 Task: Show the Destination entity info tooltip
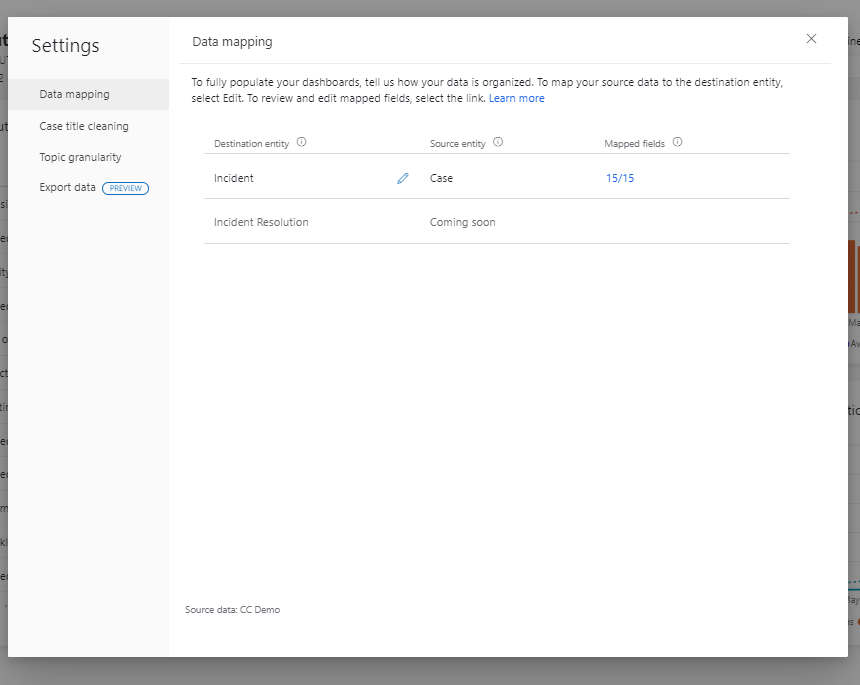[x=302, y=142]
